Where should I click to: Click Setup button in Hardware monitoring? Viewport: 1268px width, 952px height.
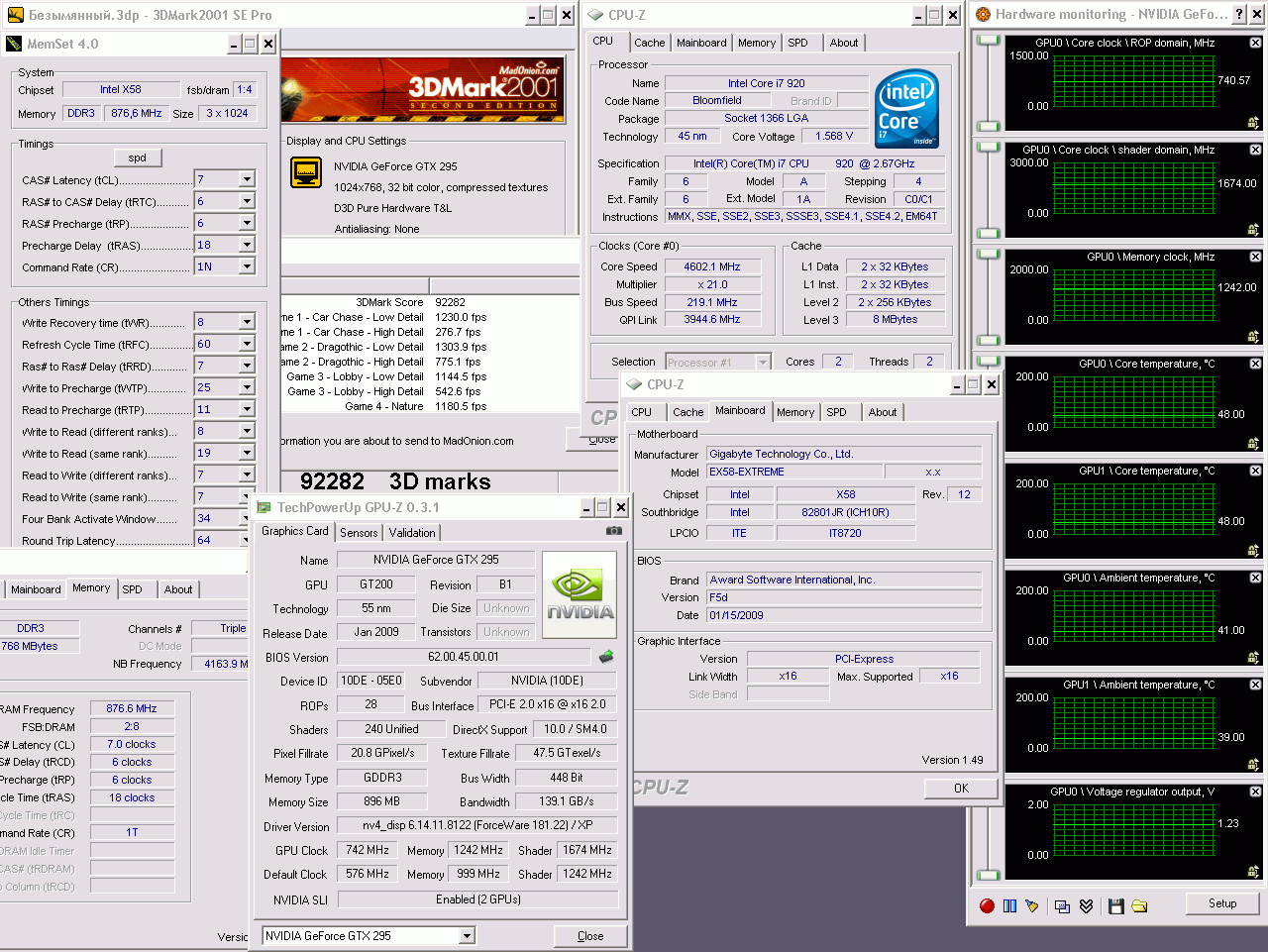(x=1222, y=903)
